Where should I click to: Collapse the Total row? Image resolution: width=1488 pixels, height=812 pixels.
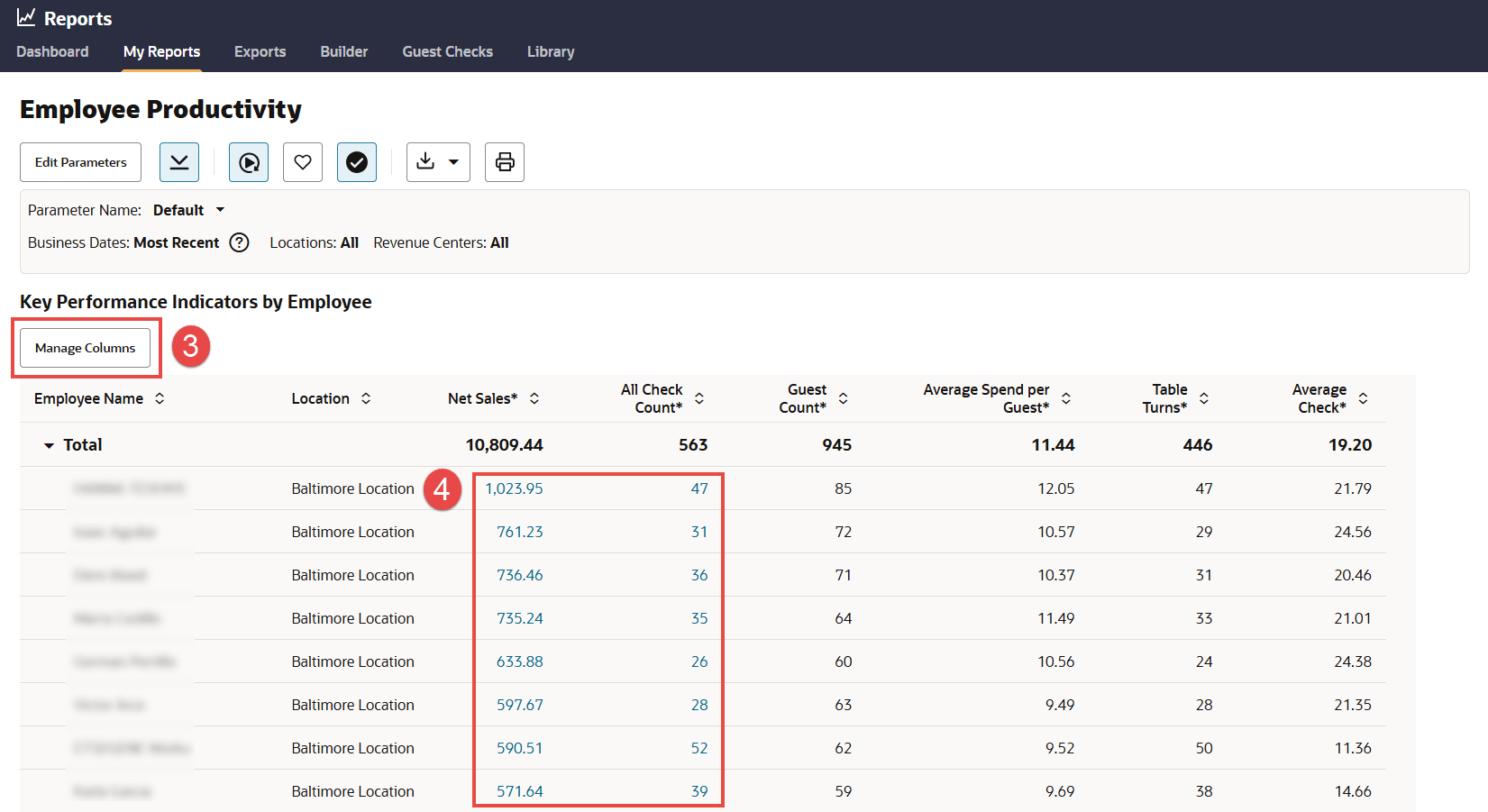[x=49, y=445]
